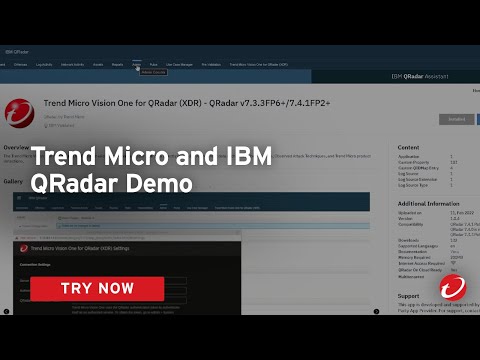The width and height of the screenshot is (480, 360).
Task: Click the IBM QRadar title in header
Action: 17,52
